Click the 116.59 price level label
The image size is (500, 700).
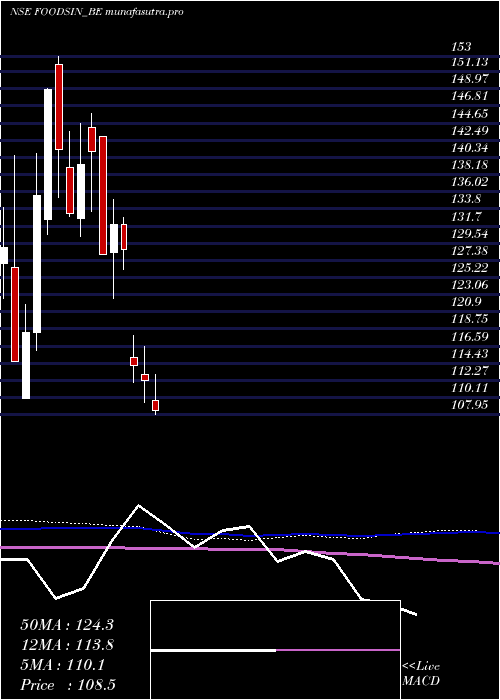tap(470, 336)
